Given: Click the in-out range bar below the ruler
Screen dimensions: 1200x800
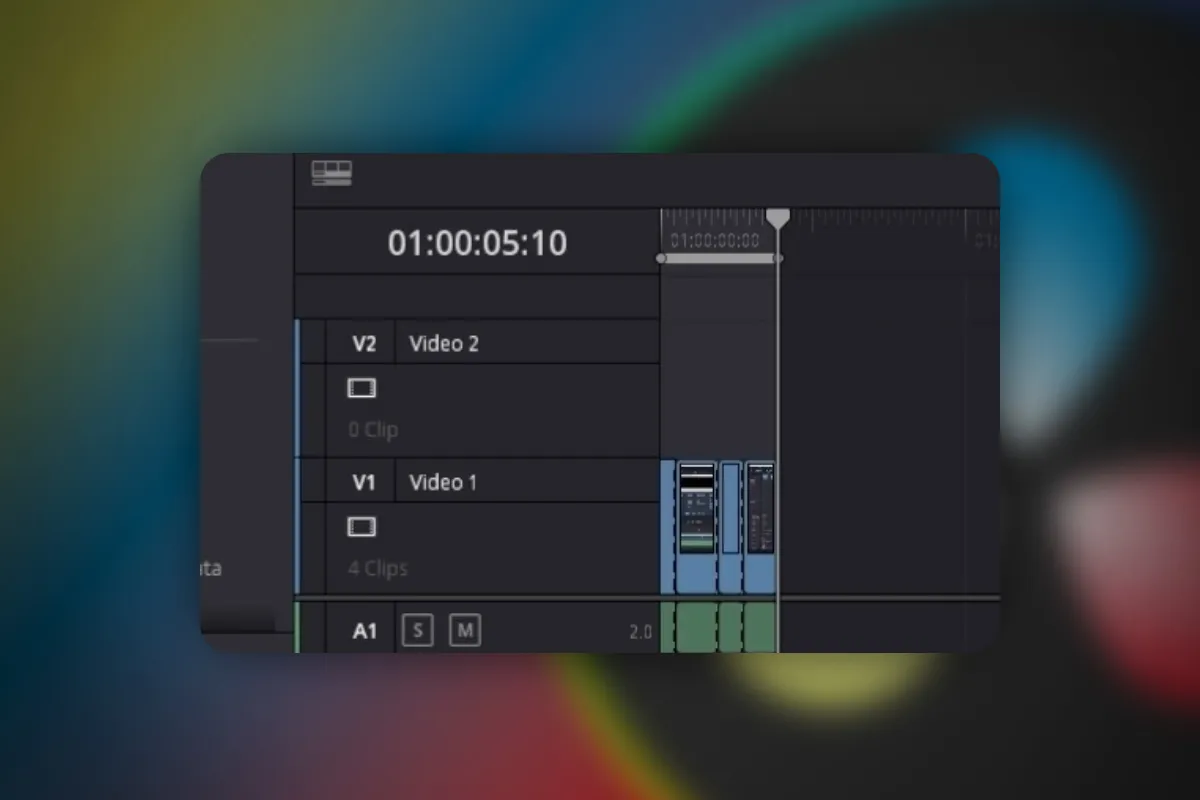Looking at the screenshot, I should 719,259.
